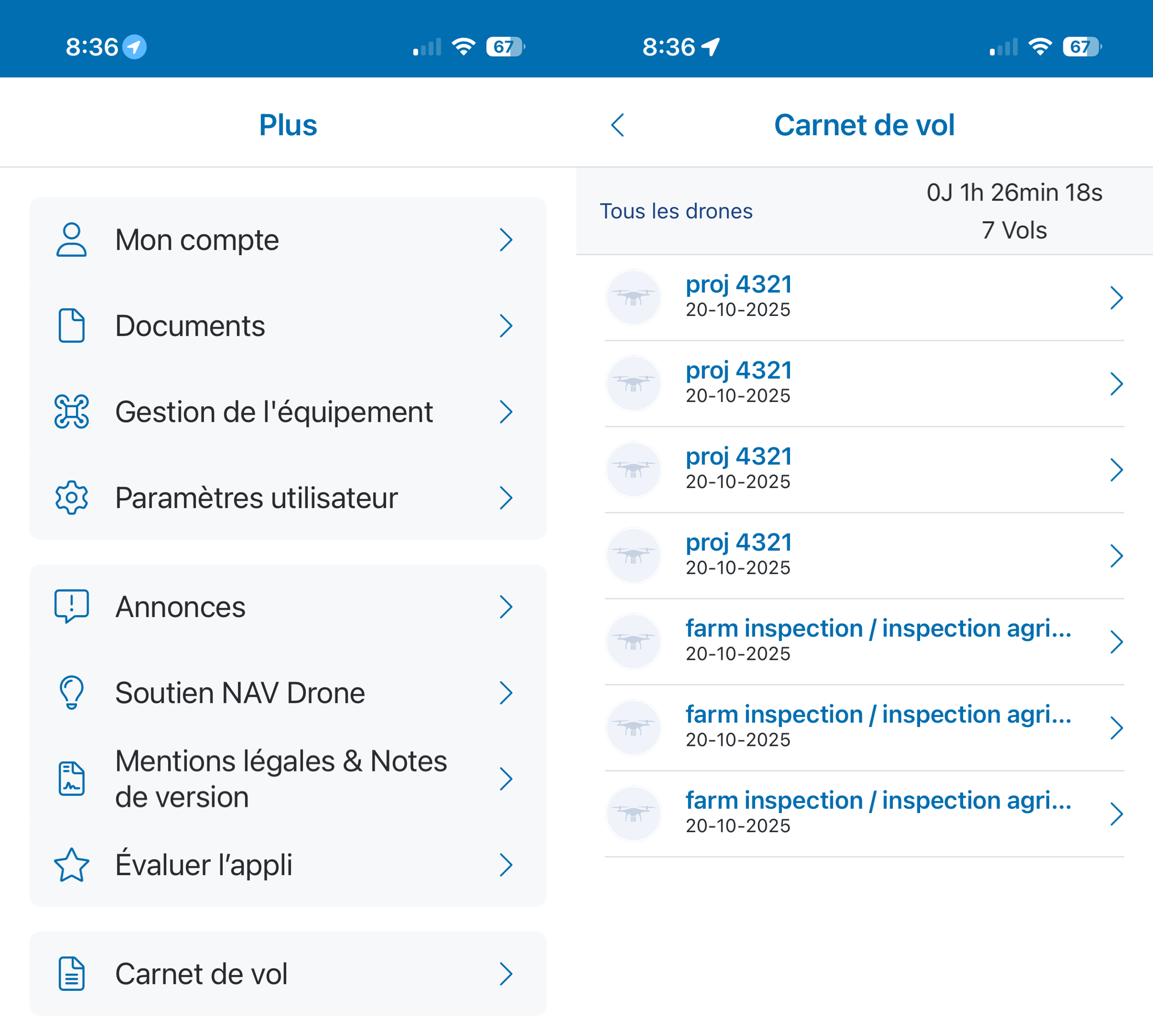Viewport: 1153px width, 1036px height.
Task: Open the chevron next to Annonces
Action: pyautogui.click(x=506, y=606)
